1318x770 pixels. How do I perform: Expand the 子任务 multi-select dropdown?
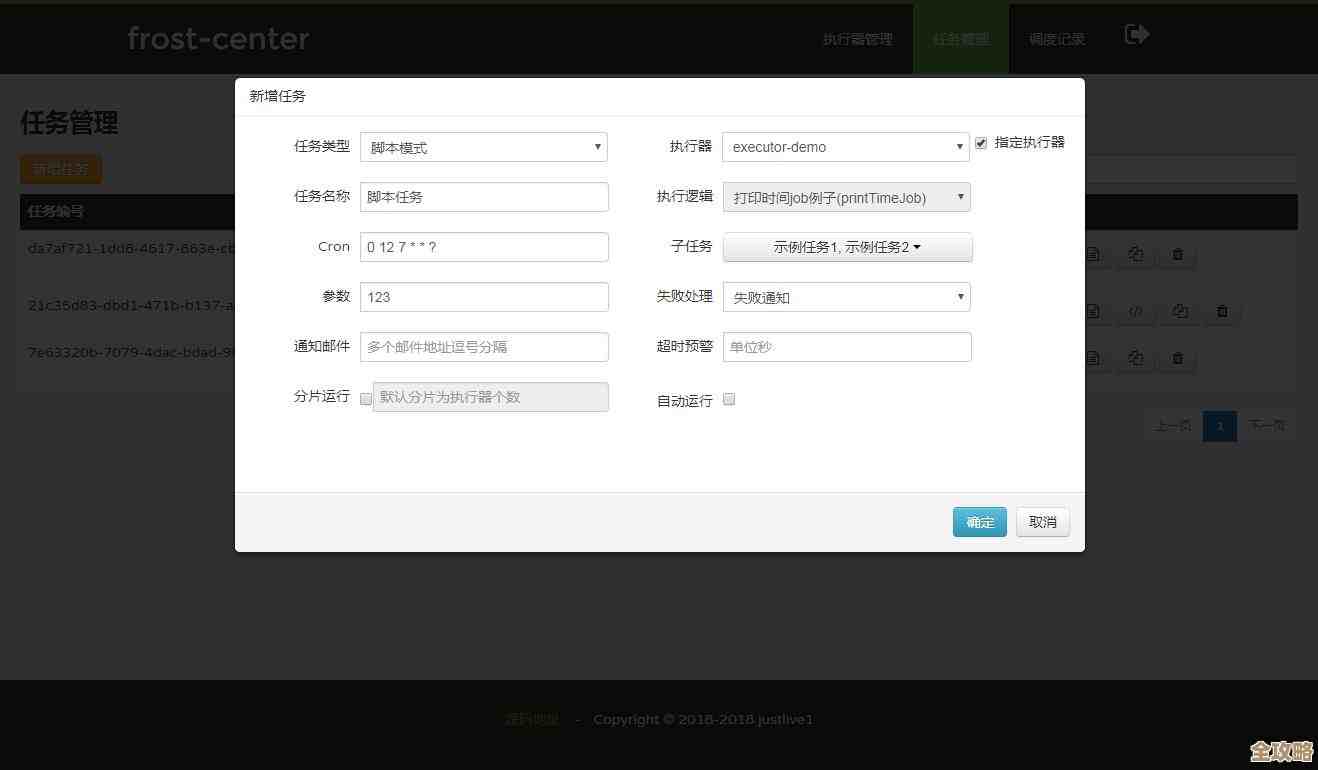[846, 247]
